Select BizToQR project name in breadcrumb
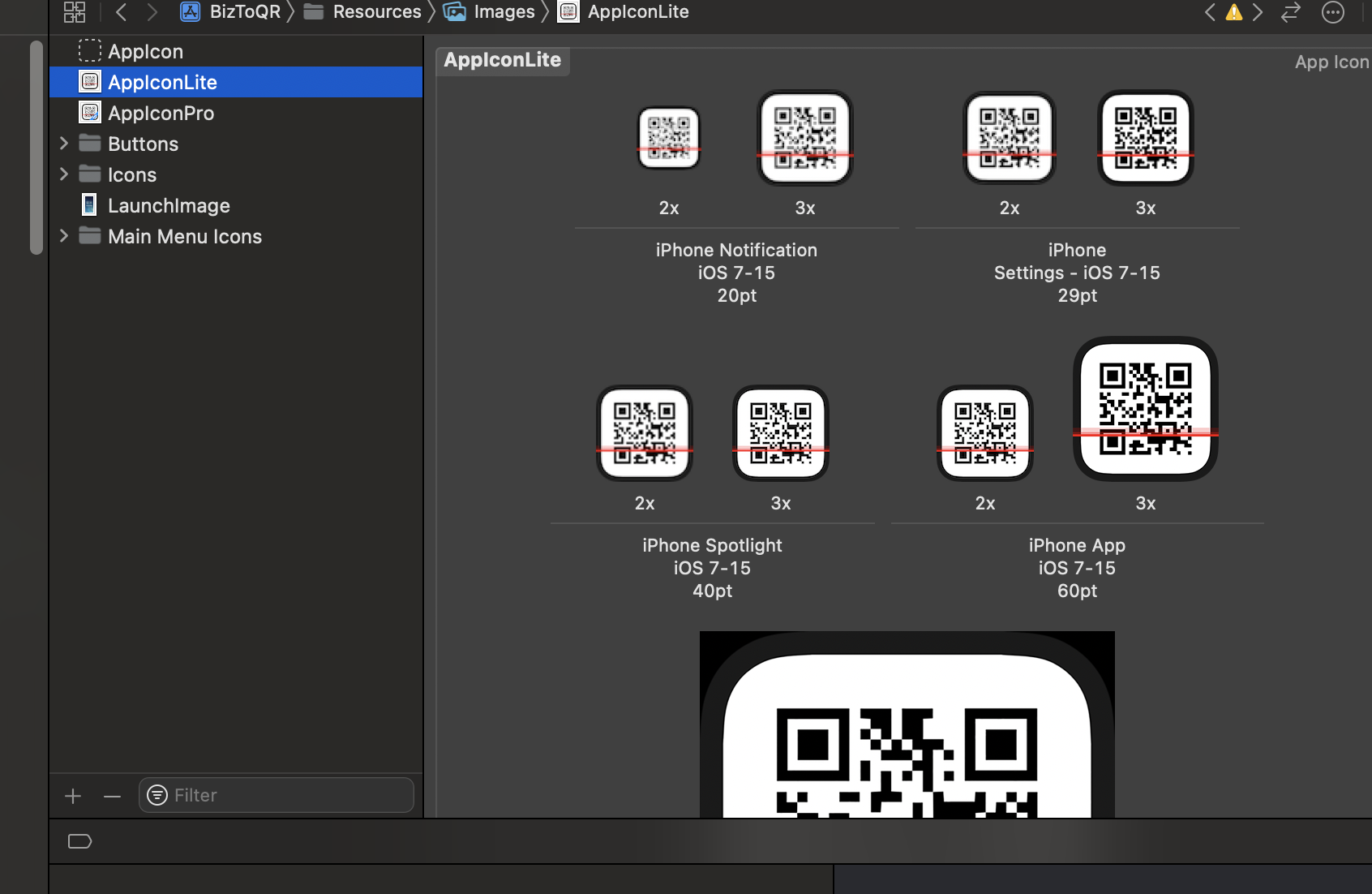This screenshot has height=894, width=1372. coord(245,12)
